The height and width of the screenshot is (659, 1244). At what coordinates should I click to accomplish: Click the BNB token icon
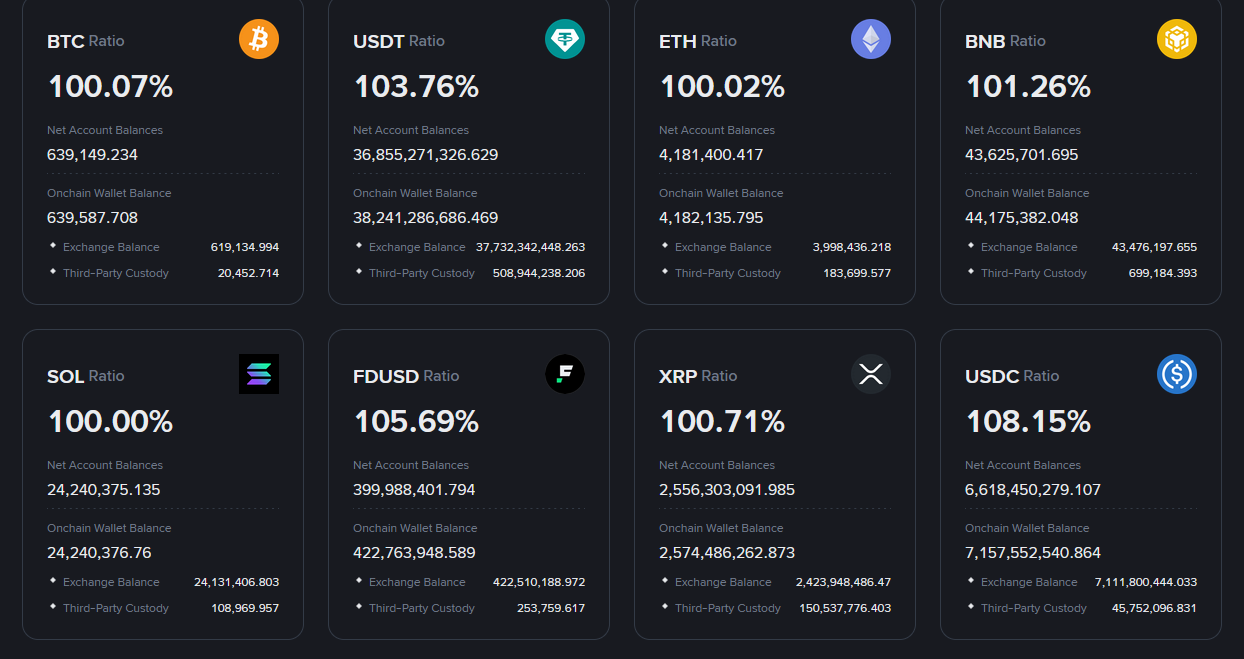[1177, 39]
